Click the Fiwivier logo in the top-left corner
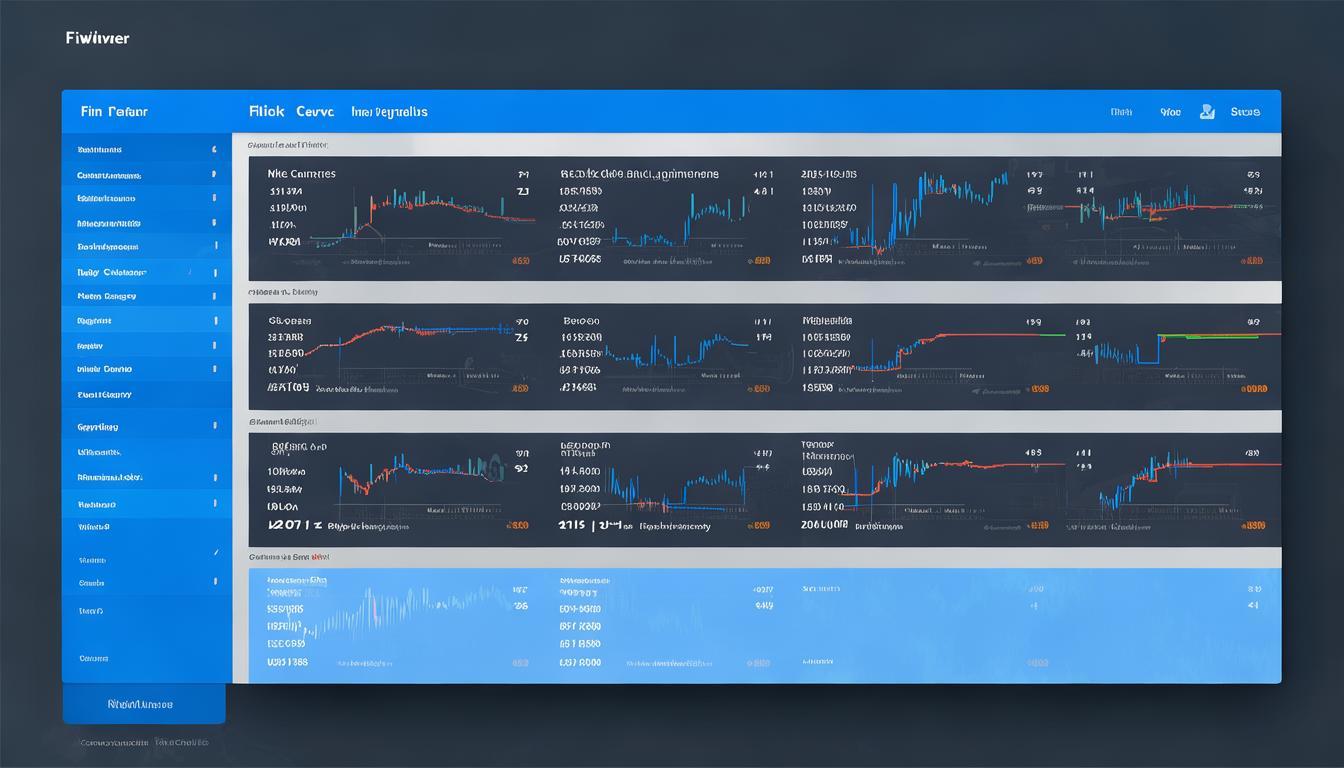The width and height of the screenshot is (1344, 768). click(x=97, y=38)
